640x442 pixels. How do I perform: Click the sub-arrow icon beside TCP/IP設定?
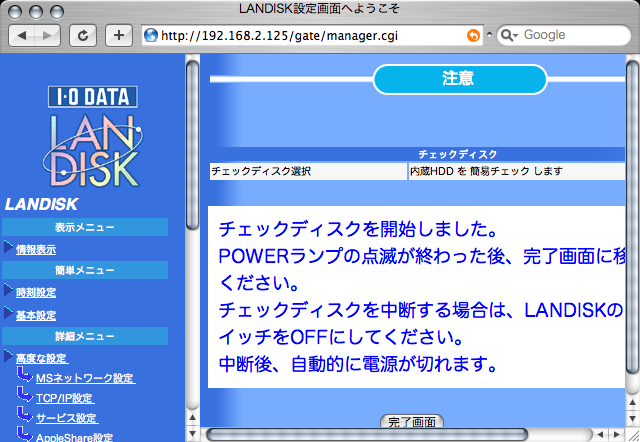24,395
